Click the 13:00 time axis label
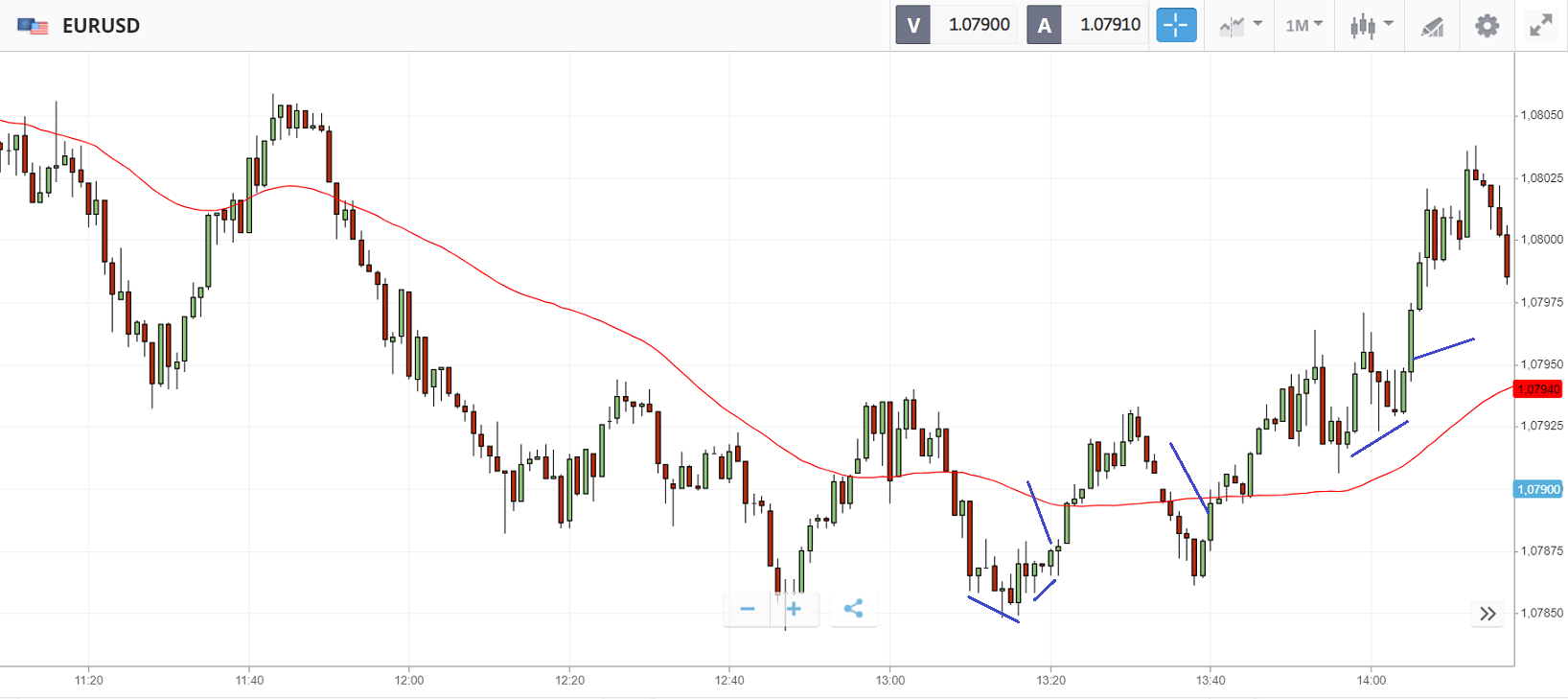This screenshot has width=1568, height=699. (x=890, y=681)
